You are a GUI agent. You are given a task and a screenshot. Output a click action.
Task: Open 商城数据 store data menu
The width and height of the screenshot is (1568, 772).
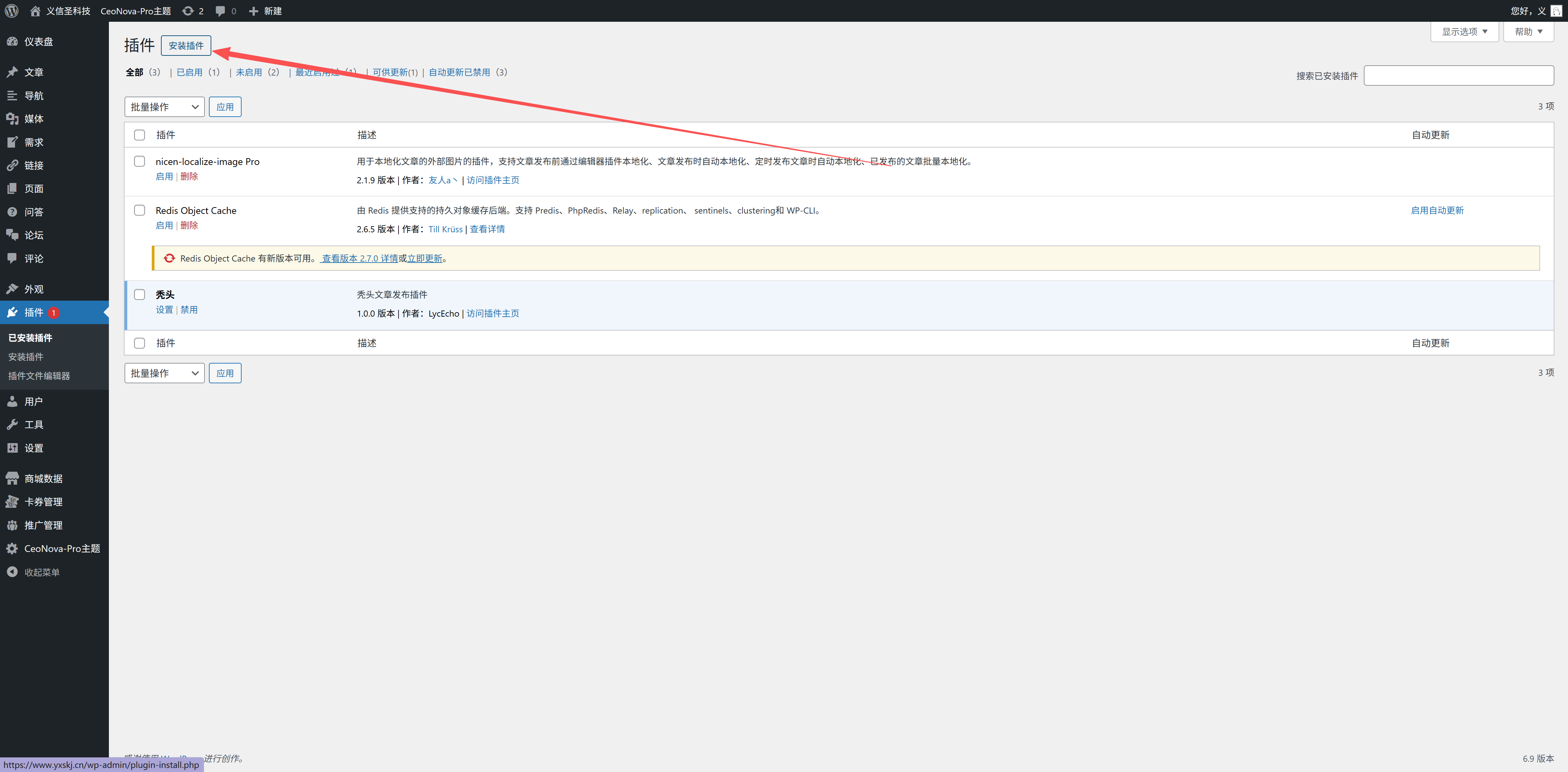coord(43,478)
